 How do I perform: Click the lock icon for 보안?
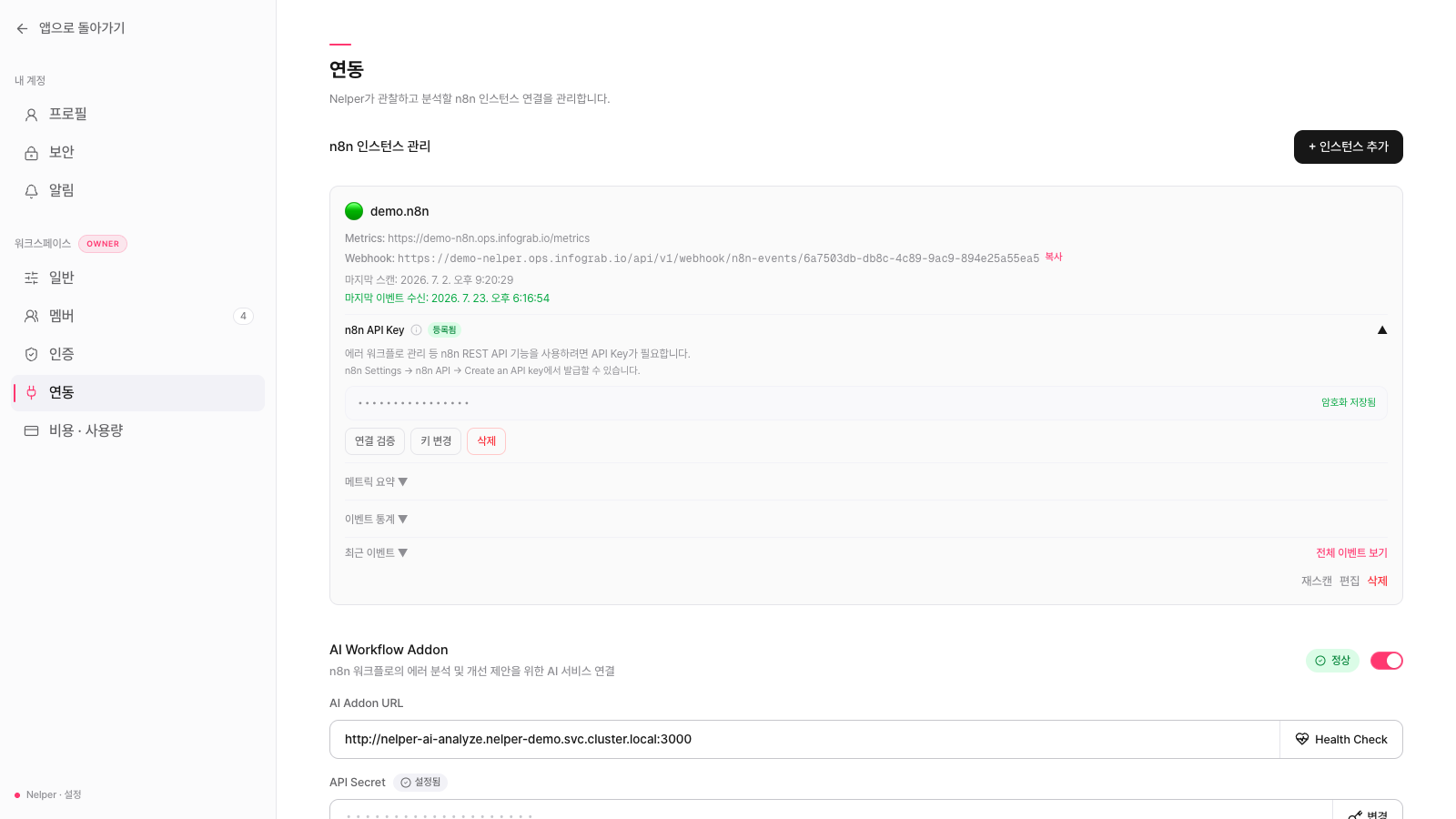[x=31, y=153]
